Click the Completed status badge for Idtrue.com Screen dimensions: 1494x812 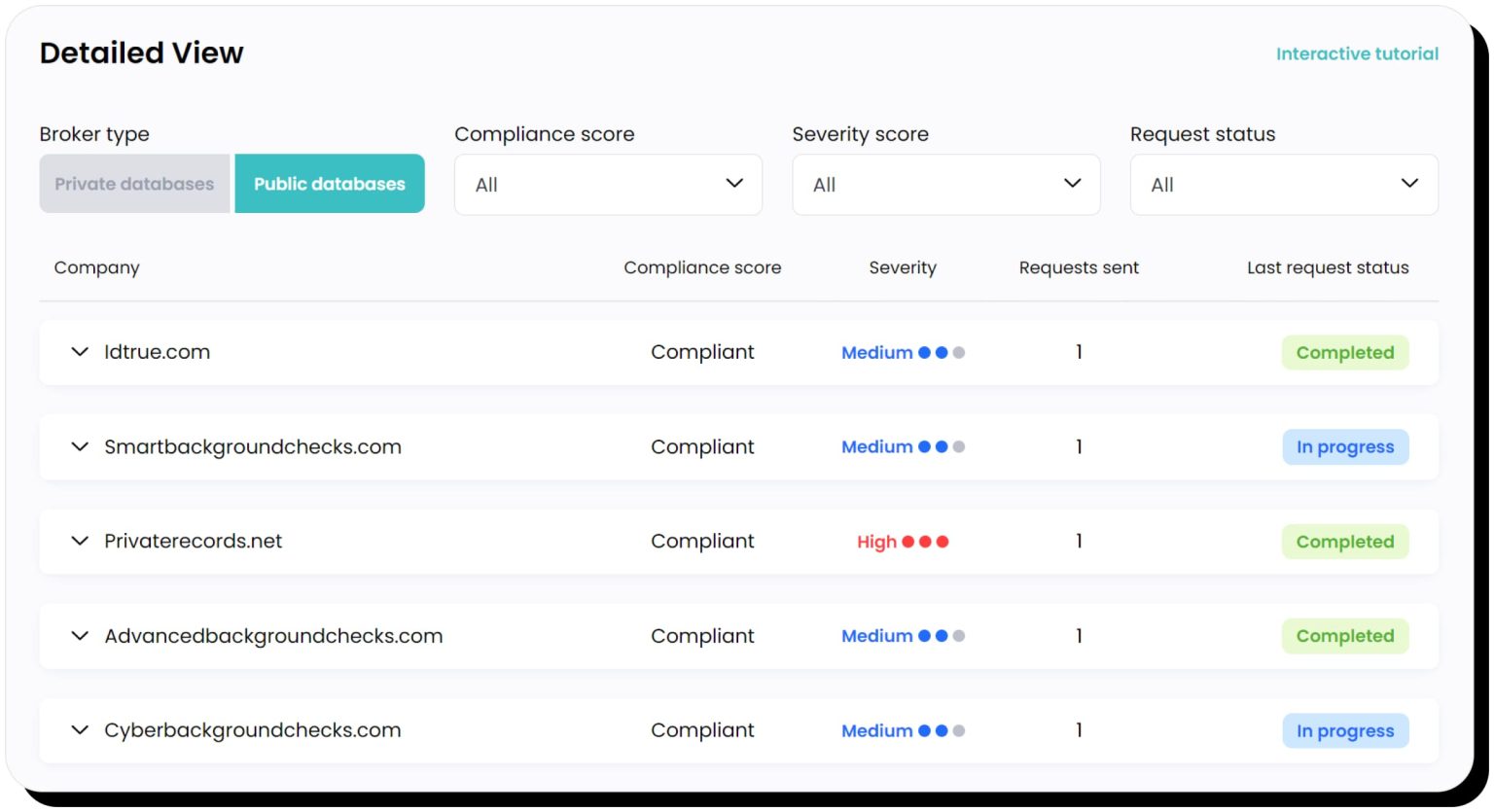tap(1344, 353)
